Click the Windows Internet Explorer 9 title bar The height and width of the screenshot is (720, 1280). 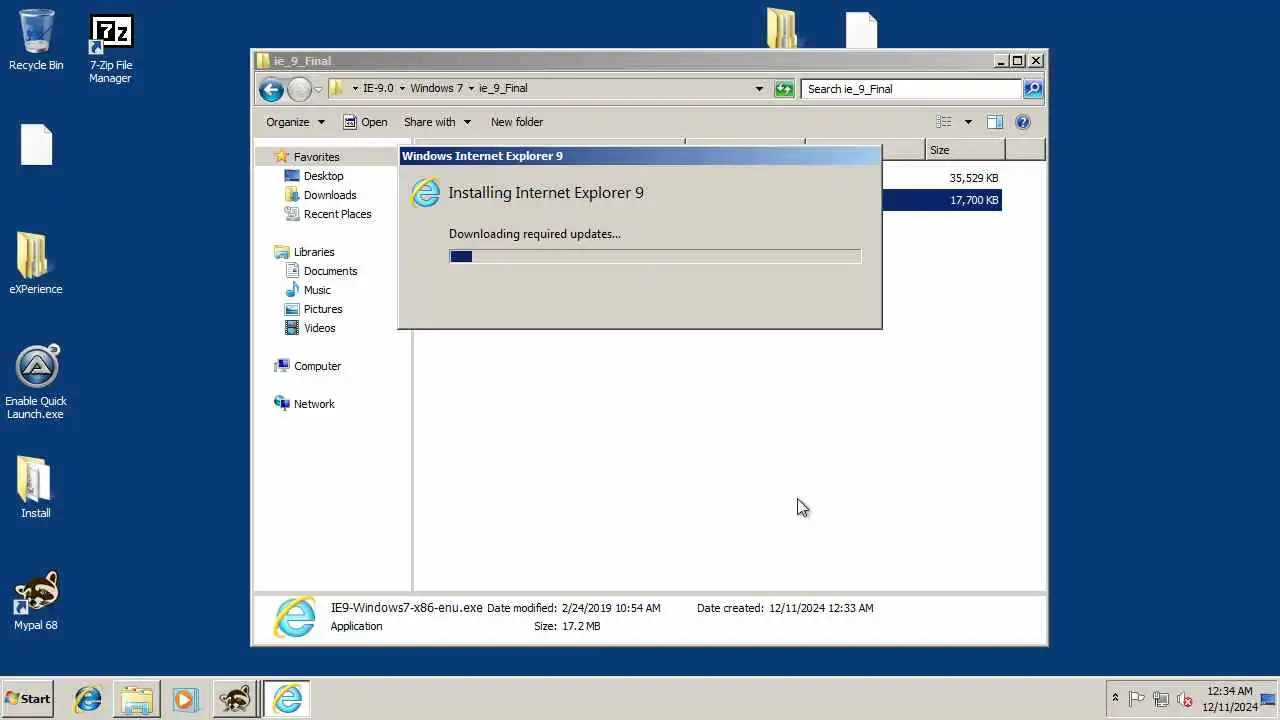click(x=640, y=156)
